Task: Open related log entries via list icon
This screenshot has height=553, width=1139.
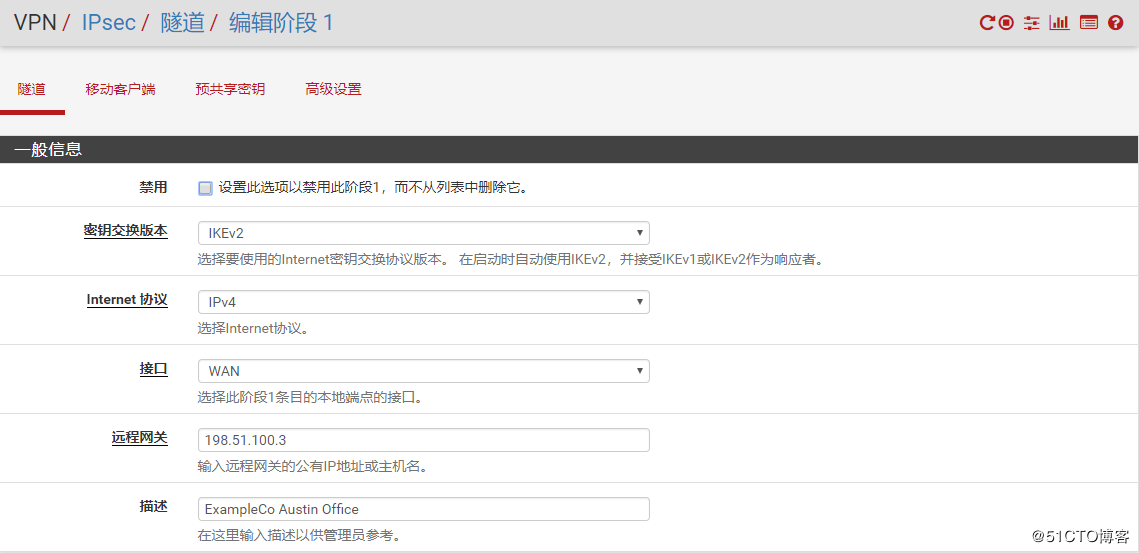Action: pyautogui.click(x=1089, y=23)
